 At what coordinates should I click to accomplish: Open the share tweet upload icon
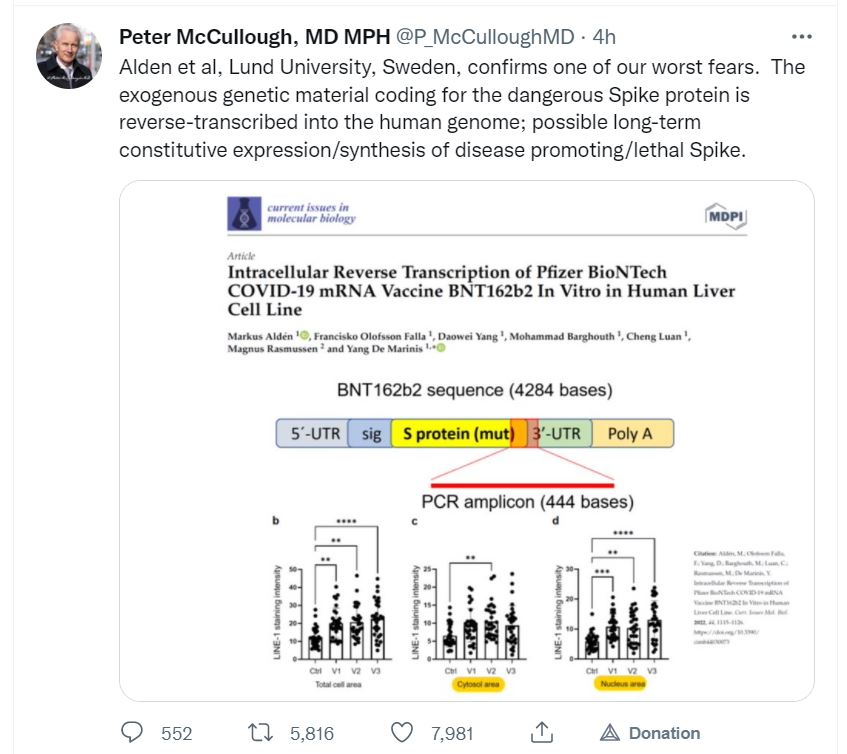542,733
